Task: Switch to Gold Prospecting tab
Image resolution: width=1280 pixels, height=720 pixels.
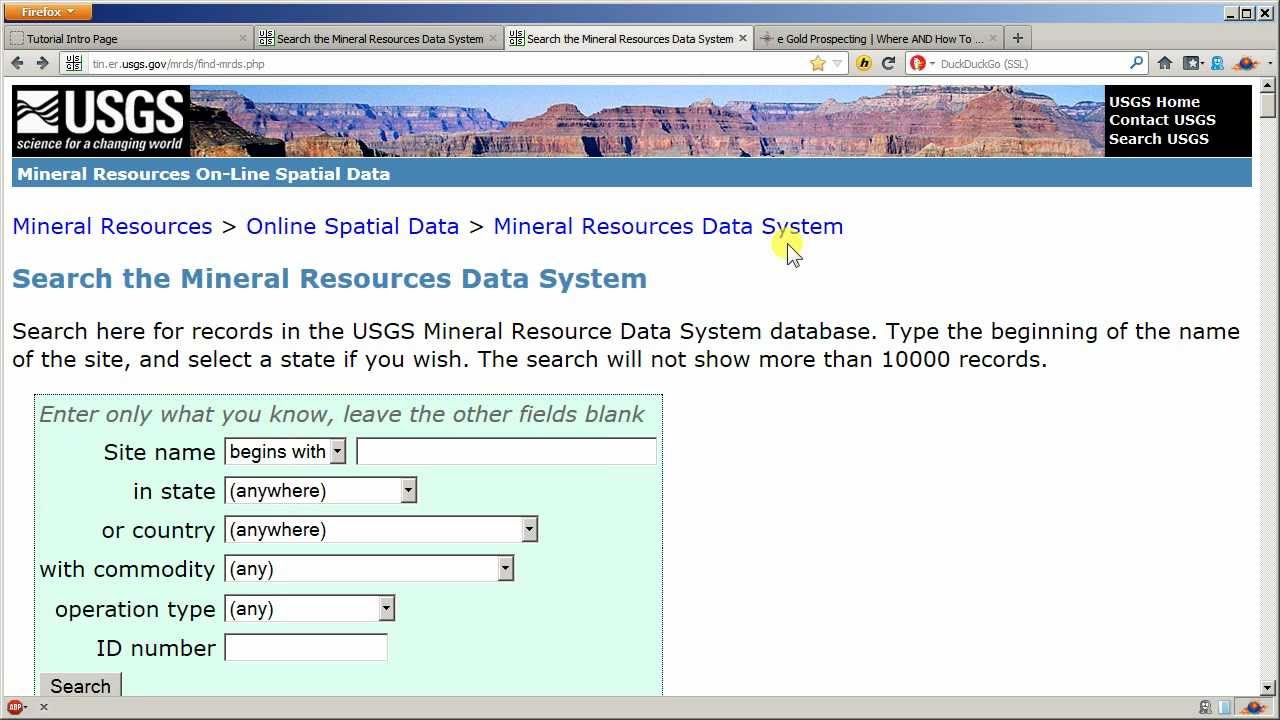Action: click(x=878, y=38)
